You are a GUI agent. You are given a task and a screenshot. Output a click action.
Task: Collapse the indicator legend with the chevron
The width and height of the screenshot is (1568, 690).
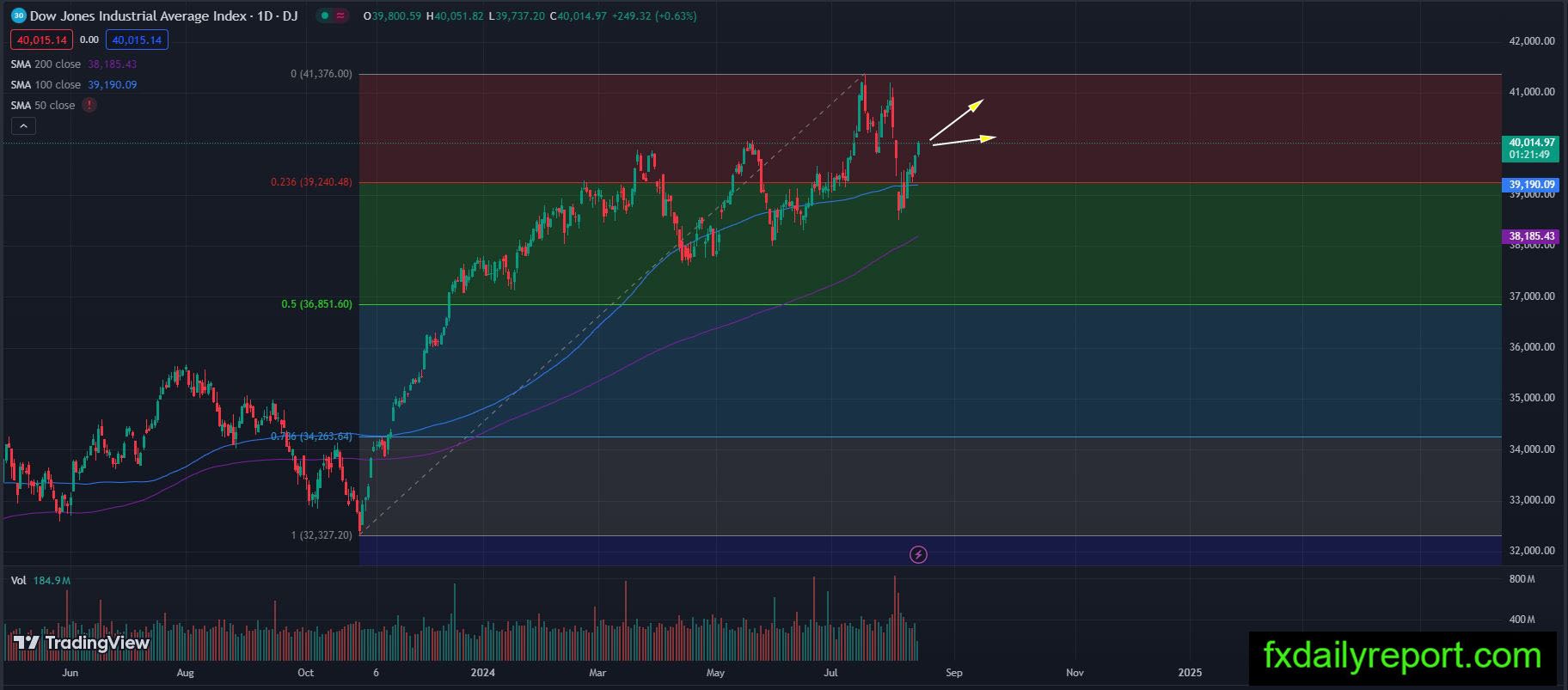point(23,126)
